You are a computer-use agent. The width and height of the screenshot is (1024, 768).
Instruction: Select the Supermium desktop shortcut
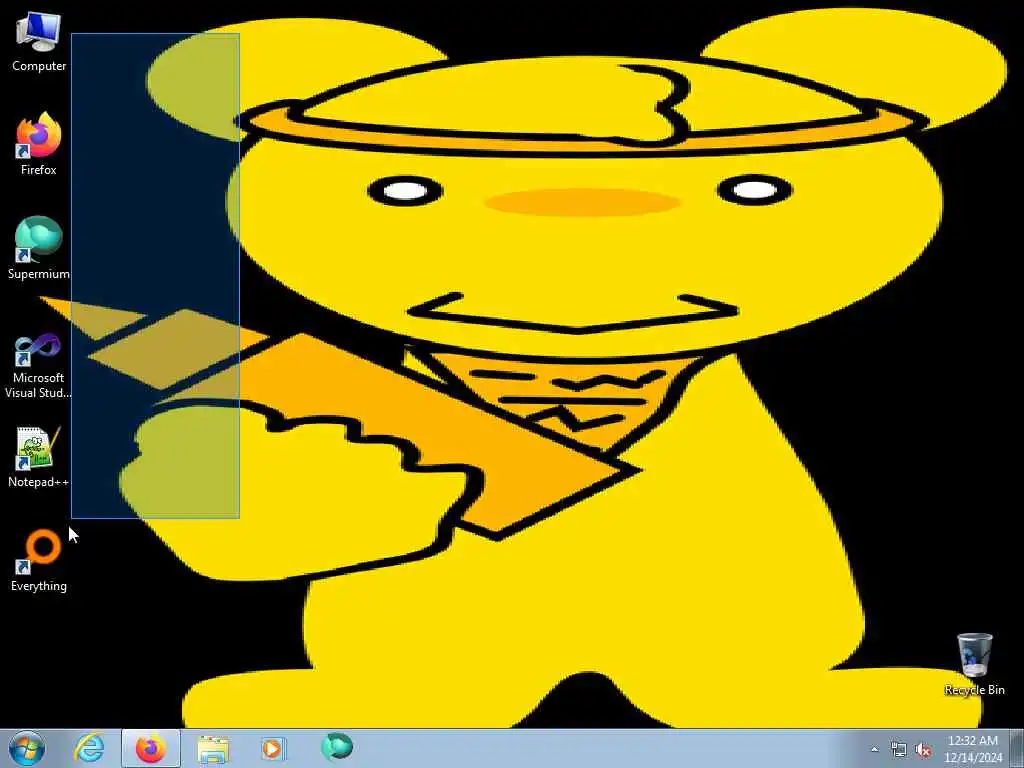[x=39, y=248]
